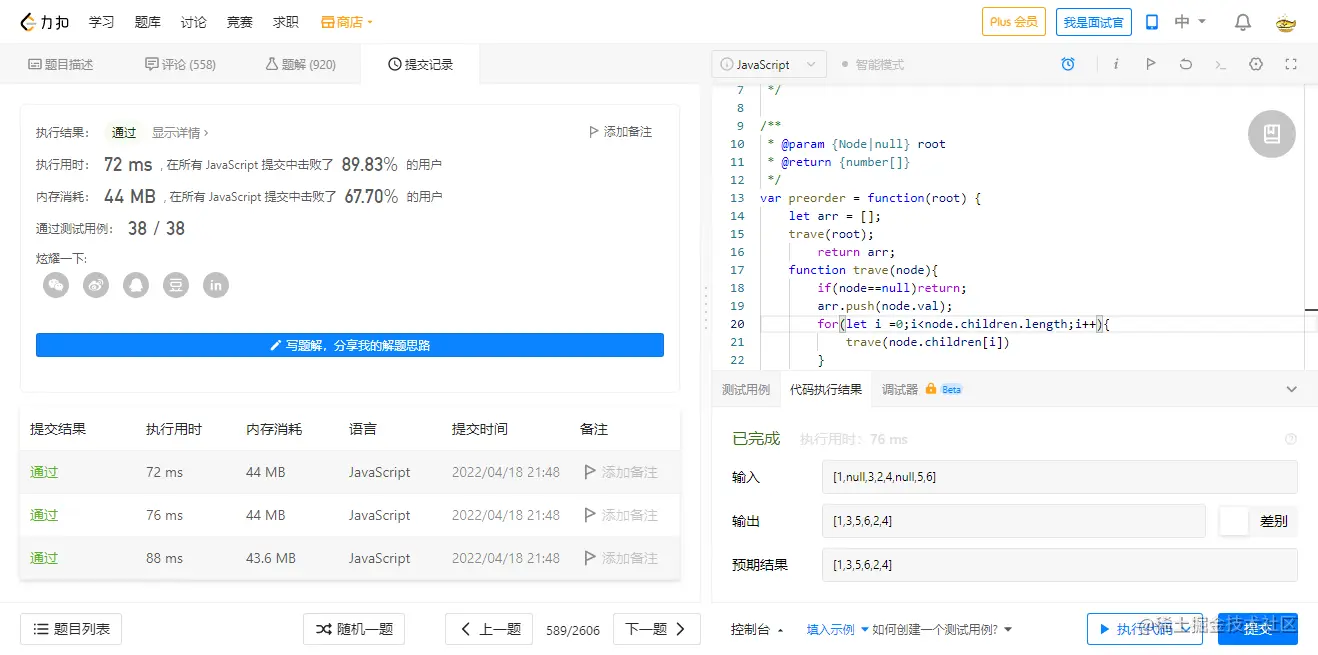The image size is (1318, 655).
Task: Open 显示详情 result details link
Action: click(180, 132)
